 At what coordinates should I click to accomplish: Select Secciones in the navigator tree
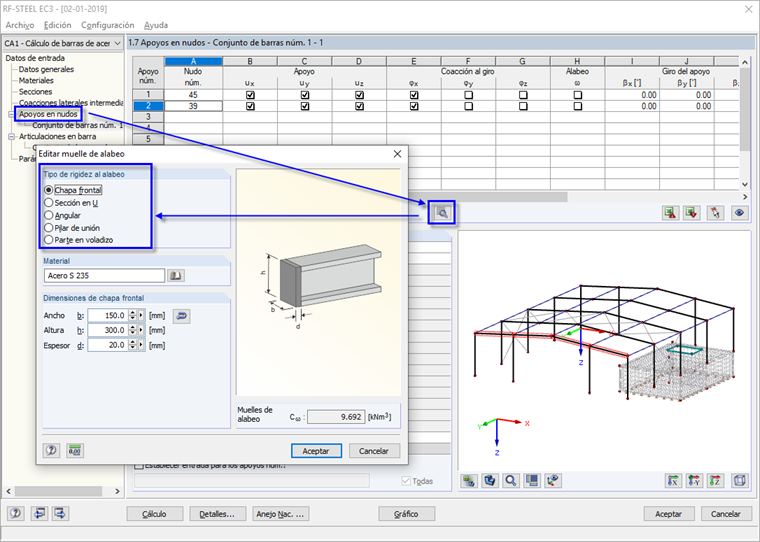(35, 92)
